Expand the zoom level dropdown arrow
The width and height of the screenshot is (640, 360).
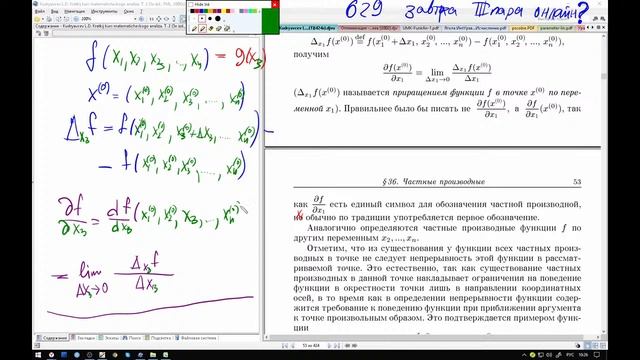click(x=135, y=19)
